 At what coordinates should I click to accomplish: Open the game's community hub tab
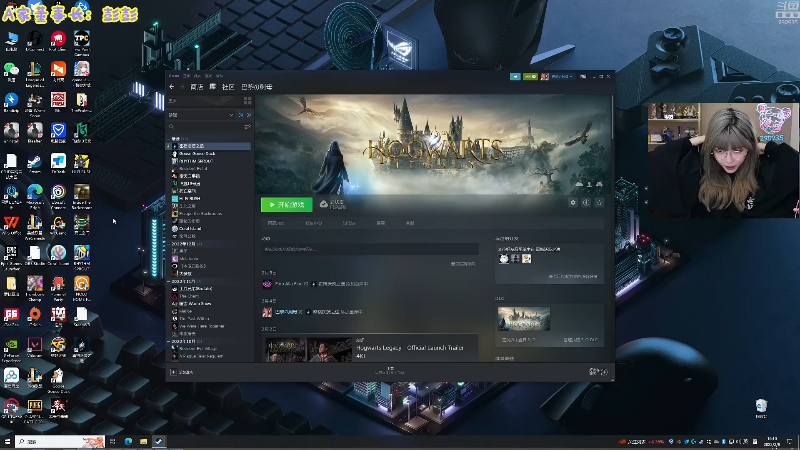click(x=314, y=223)
